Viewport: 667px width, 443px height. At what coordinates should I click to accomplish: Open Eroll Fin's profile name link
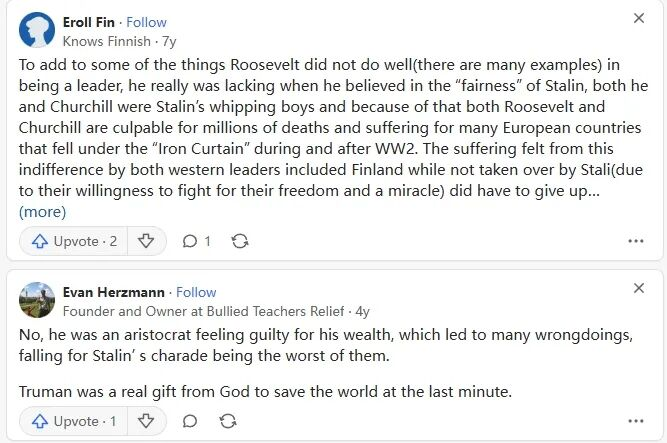click(91, 23)
